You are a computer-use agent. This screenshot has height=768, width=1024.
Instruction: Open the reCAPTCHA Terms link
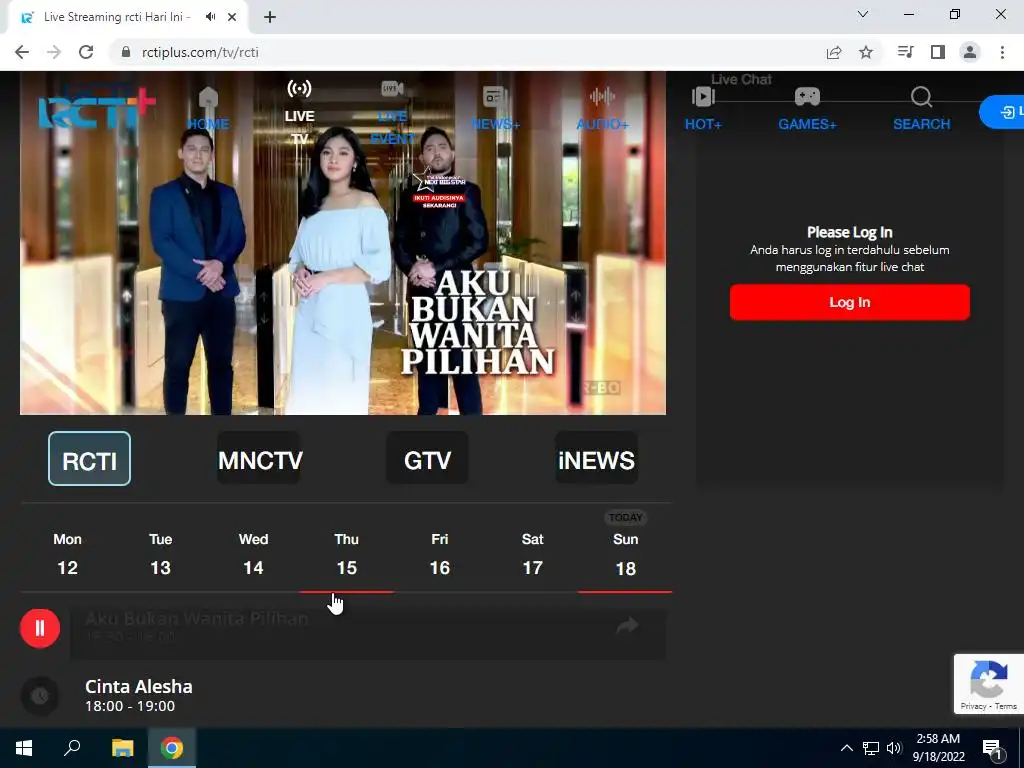pyautogui.click(x=1006, y=706)
